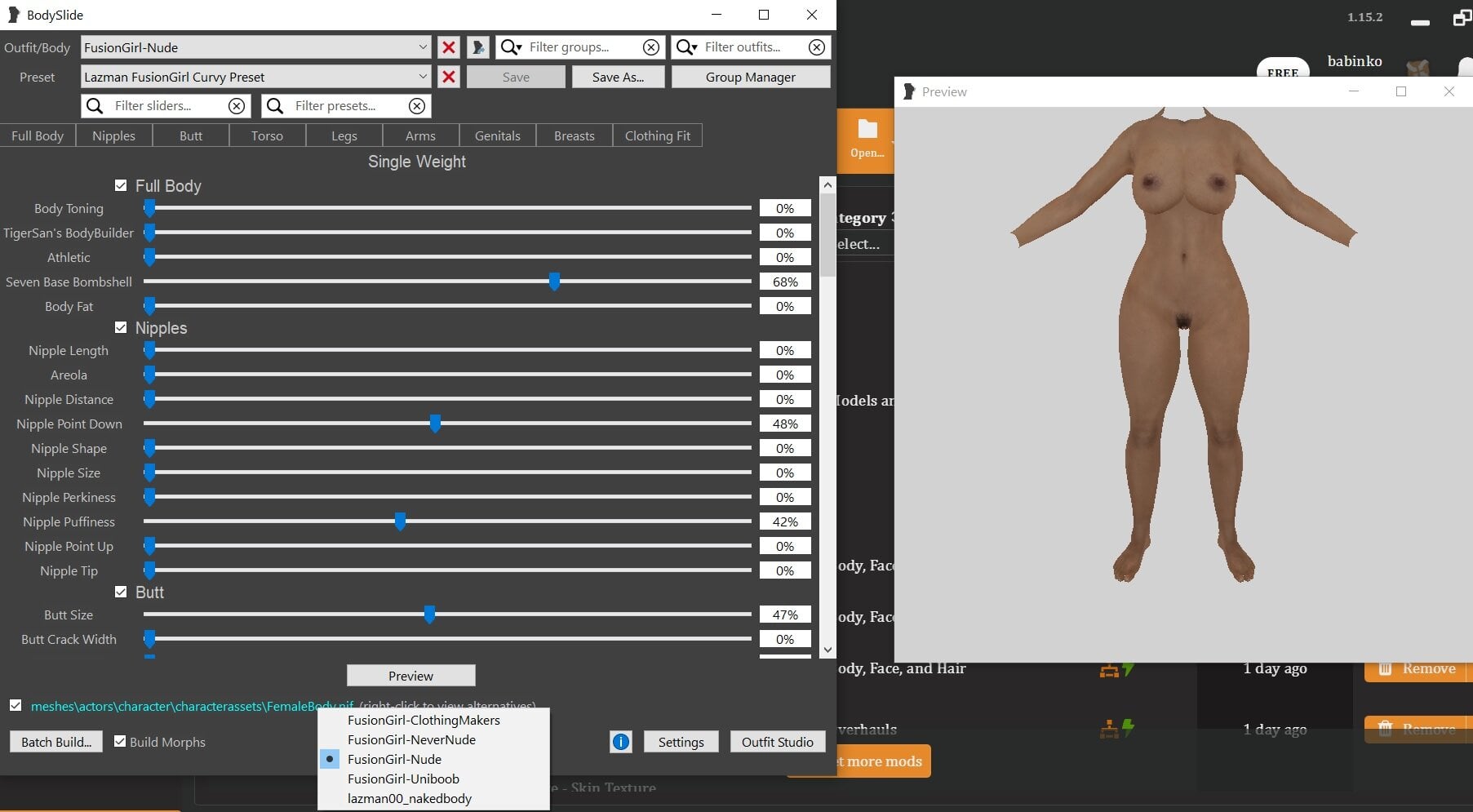Switch to the Nipples tab
The width and height of the screenshot is (1473, 812).
coord(114,135)
